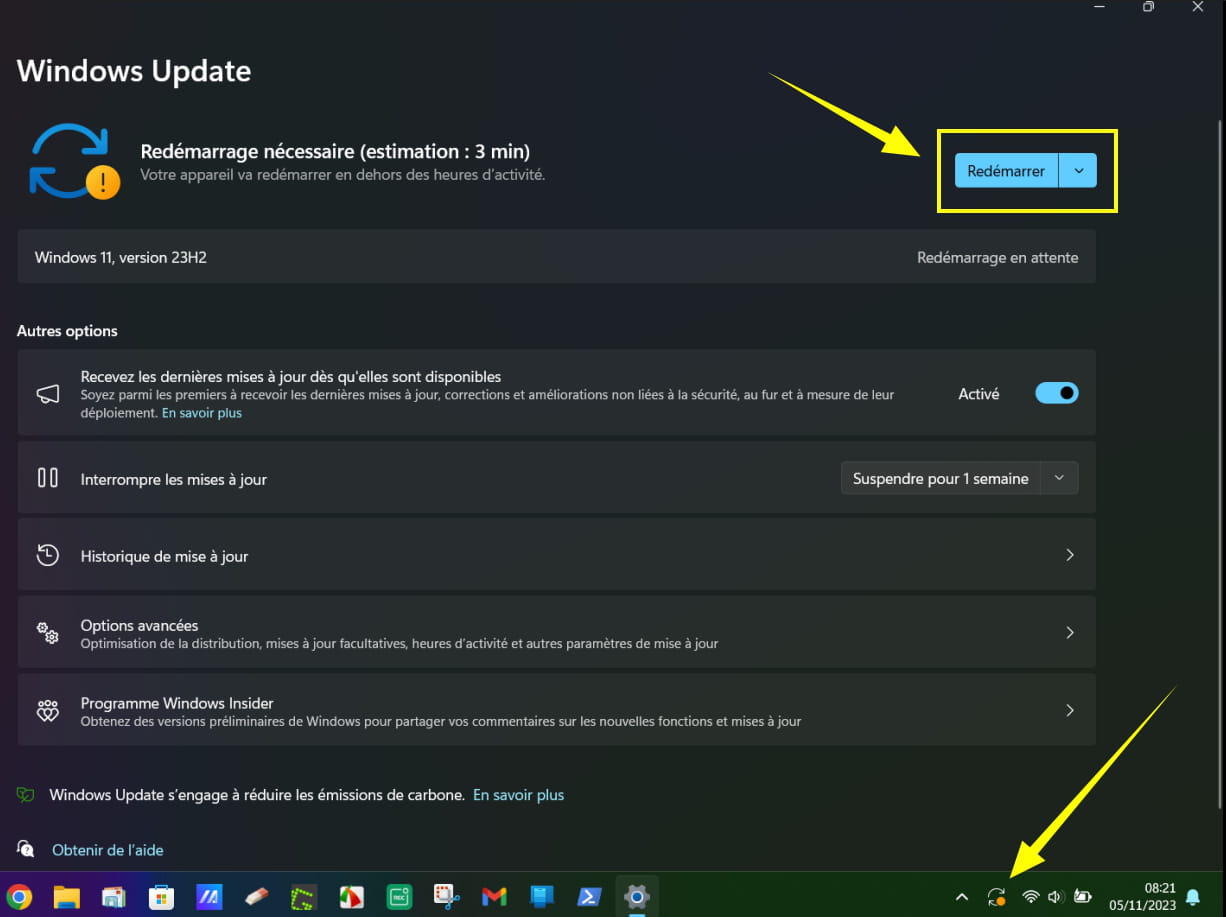Open the chevron on Historique de mise à jour

click(x=1070, y=555)
